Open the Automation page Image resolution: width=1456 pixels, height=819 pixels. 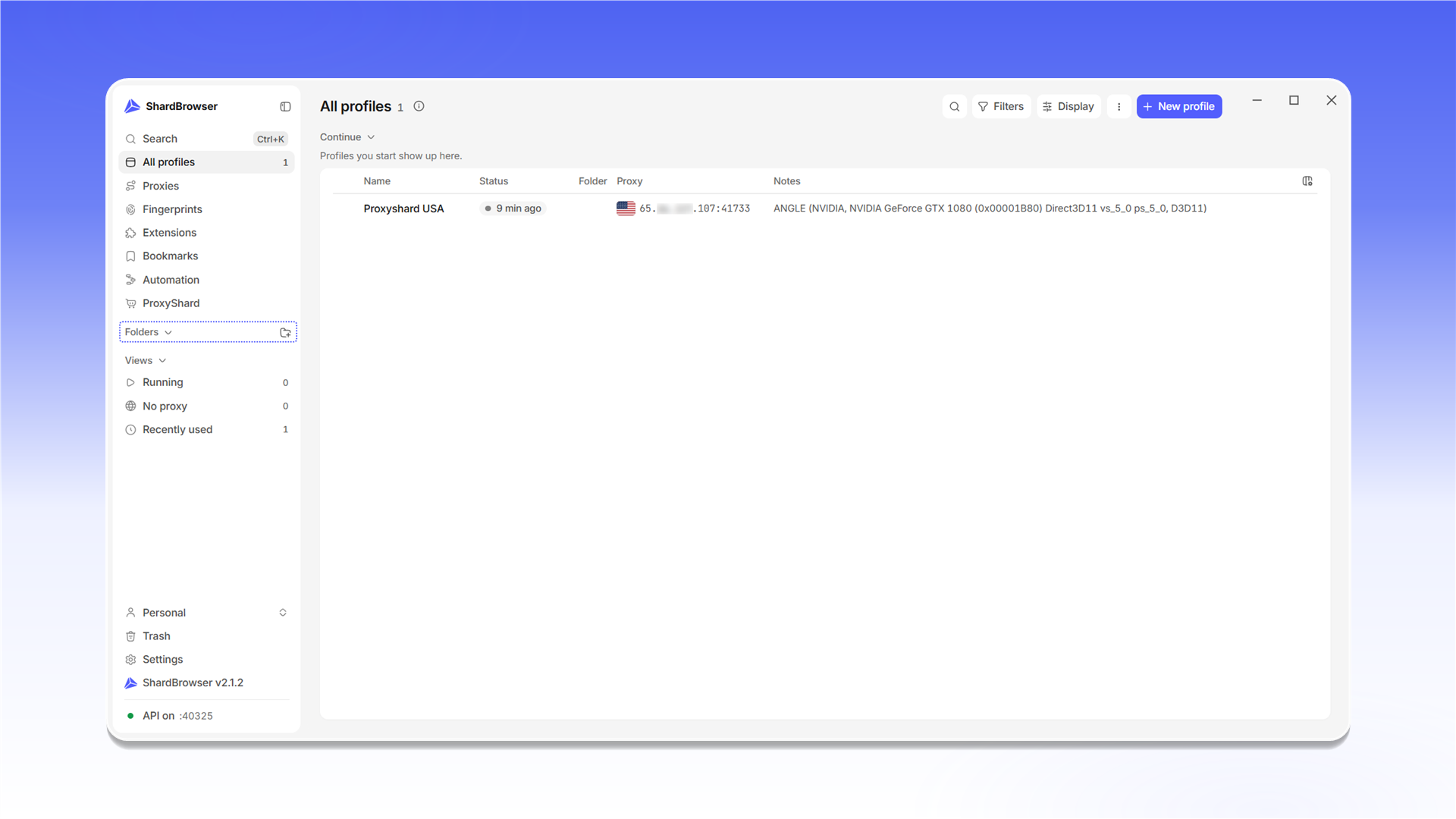point(206,280)
